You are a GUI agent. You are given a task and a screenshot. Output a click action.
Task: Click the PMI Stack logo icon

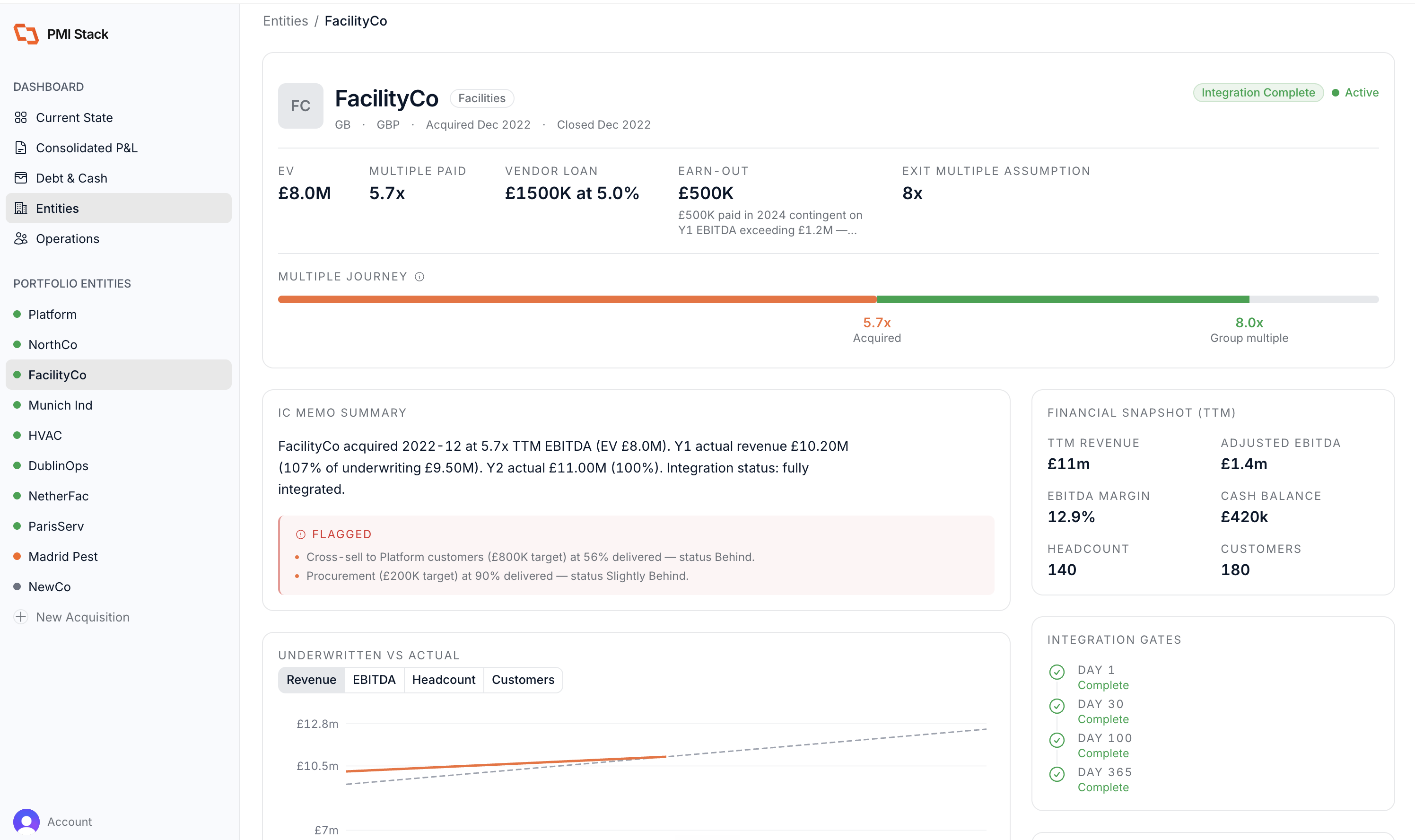pos(26,34)
